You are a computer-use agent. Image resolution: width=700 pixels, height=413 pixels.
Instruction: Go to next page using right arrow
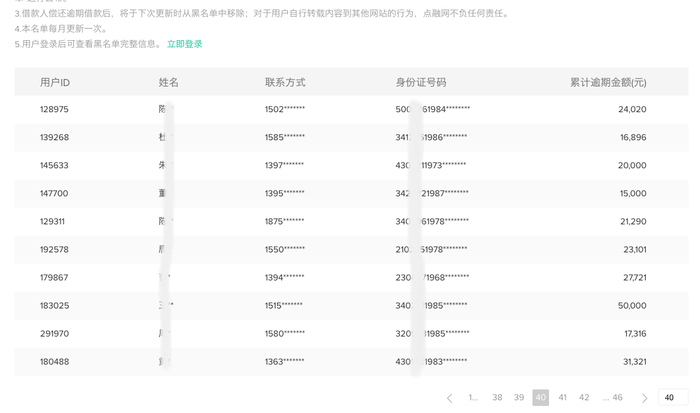(644, 398)
